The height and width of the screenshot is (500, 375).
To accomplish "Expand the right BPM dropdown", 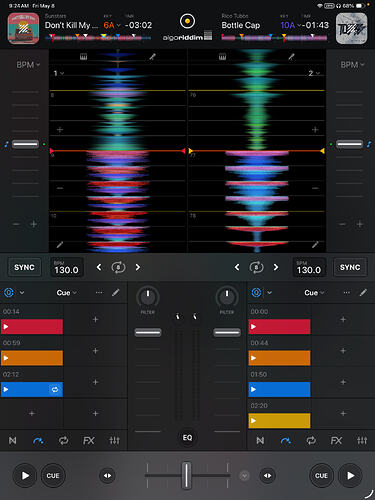I will [x=352, y=64].
